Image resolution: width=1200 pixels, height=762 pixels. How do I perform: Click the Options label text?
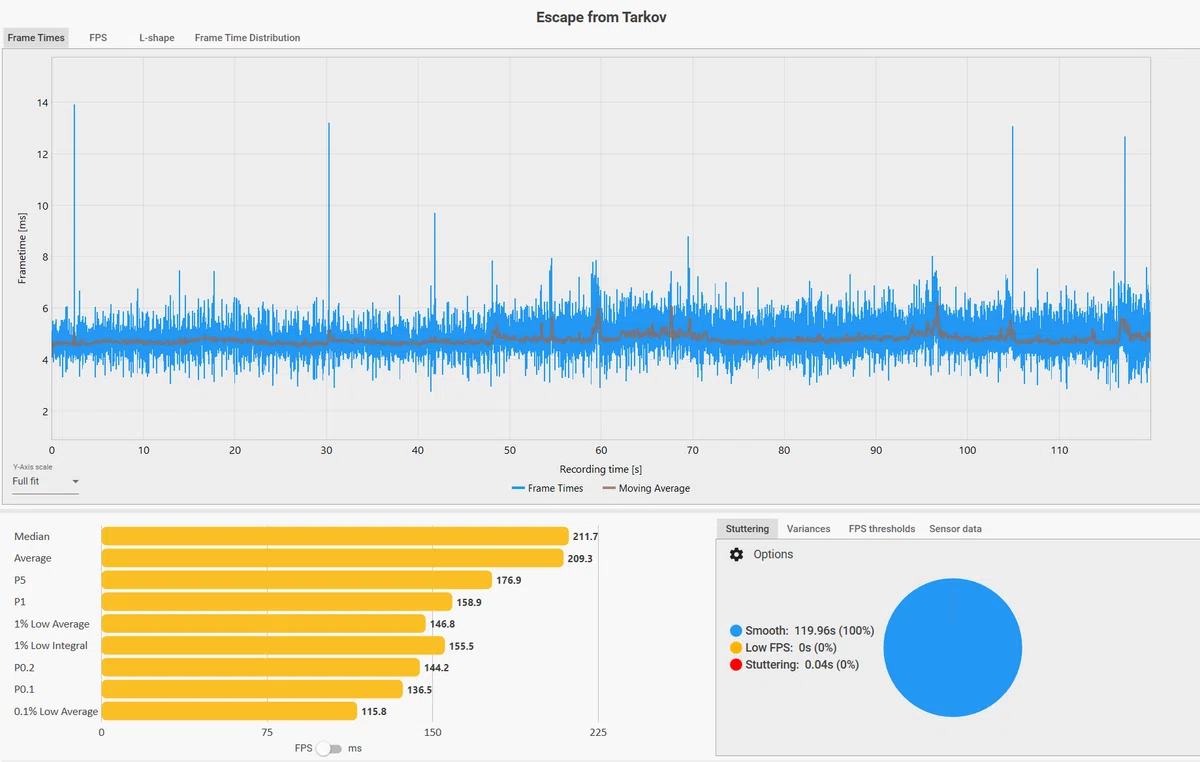[773, 554]
